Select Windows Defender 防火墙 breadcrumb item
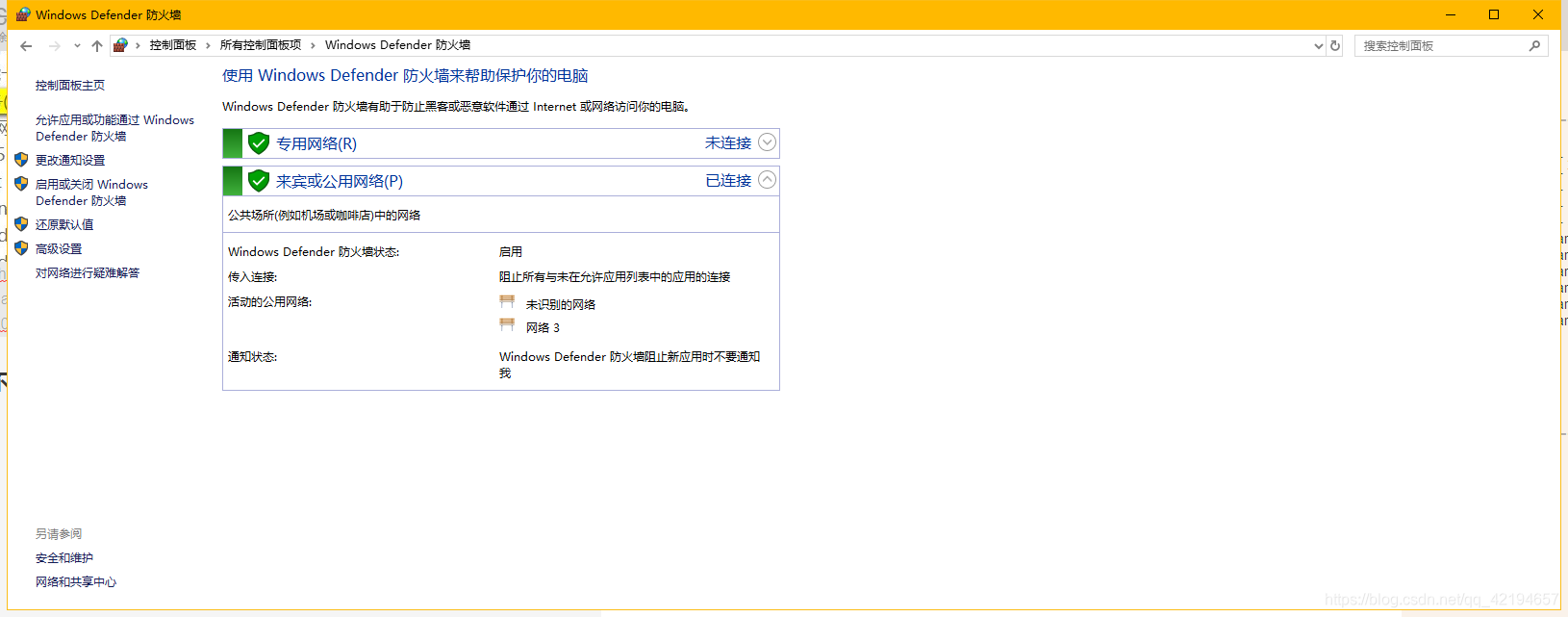This screenshot has height=617, width=1568. click(397, 45)
